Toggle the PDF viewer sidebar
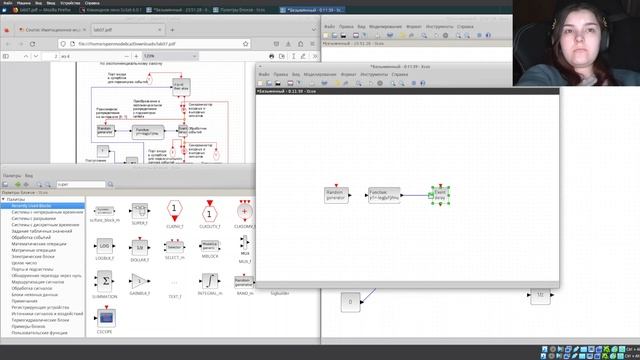 point(6,56)
